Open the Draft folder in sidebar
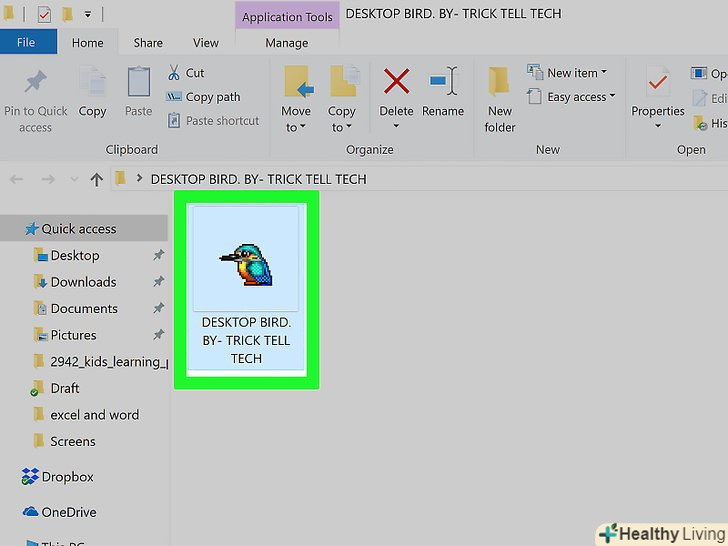This screenshot has width=728, height=546. [x=65, y=388]
